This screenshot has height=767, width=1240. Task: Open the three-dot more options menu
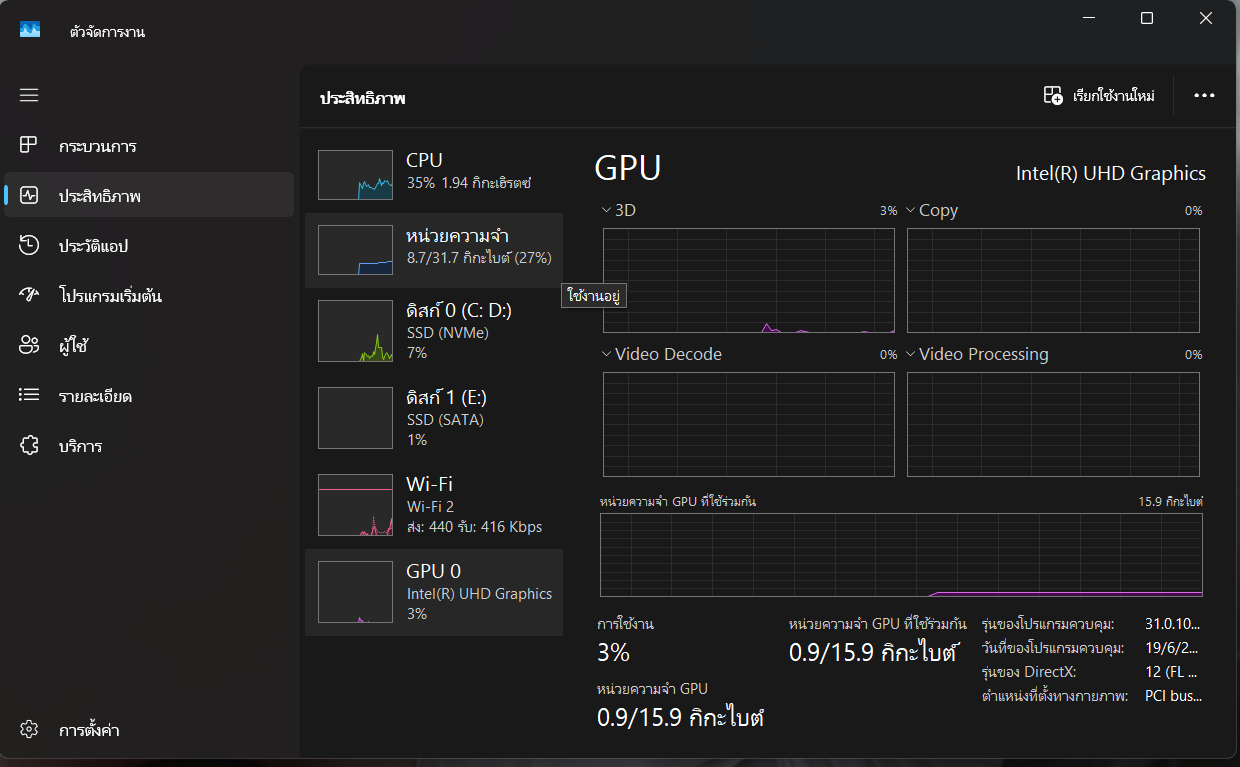pyautogui.click(x=1204, y=96)
